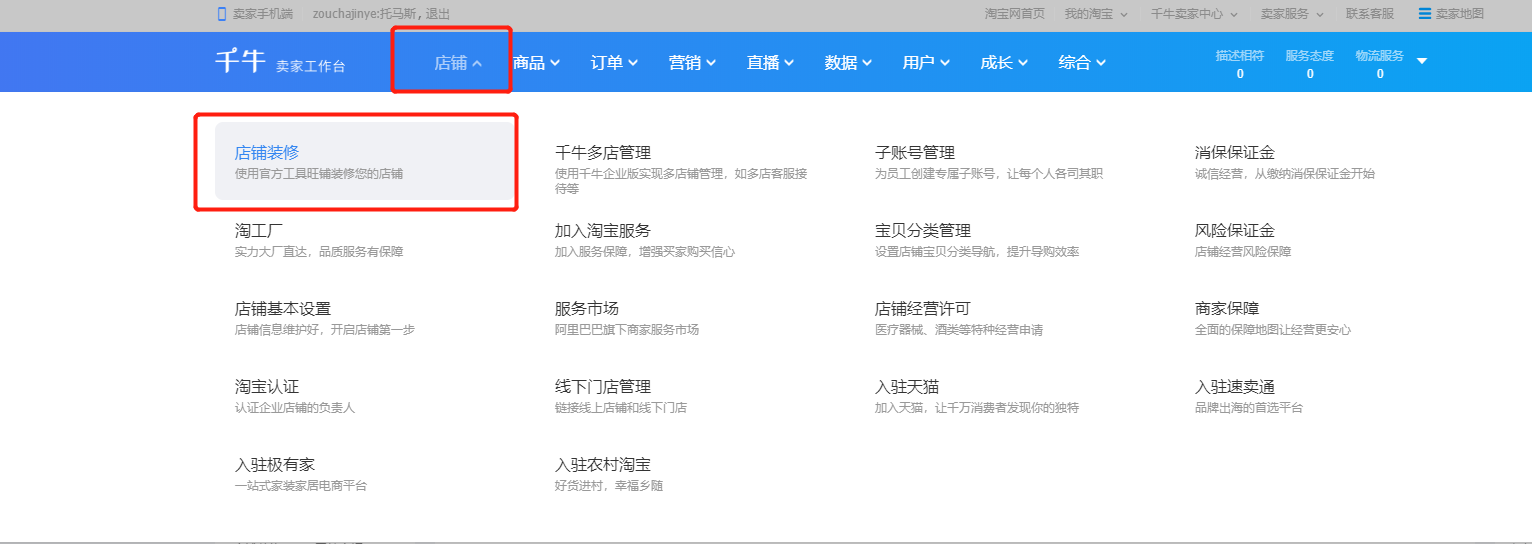Click description 医疗器械、酒类等特种经营申请

pos(959,329)
